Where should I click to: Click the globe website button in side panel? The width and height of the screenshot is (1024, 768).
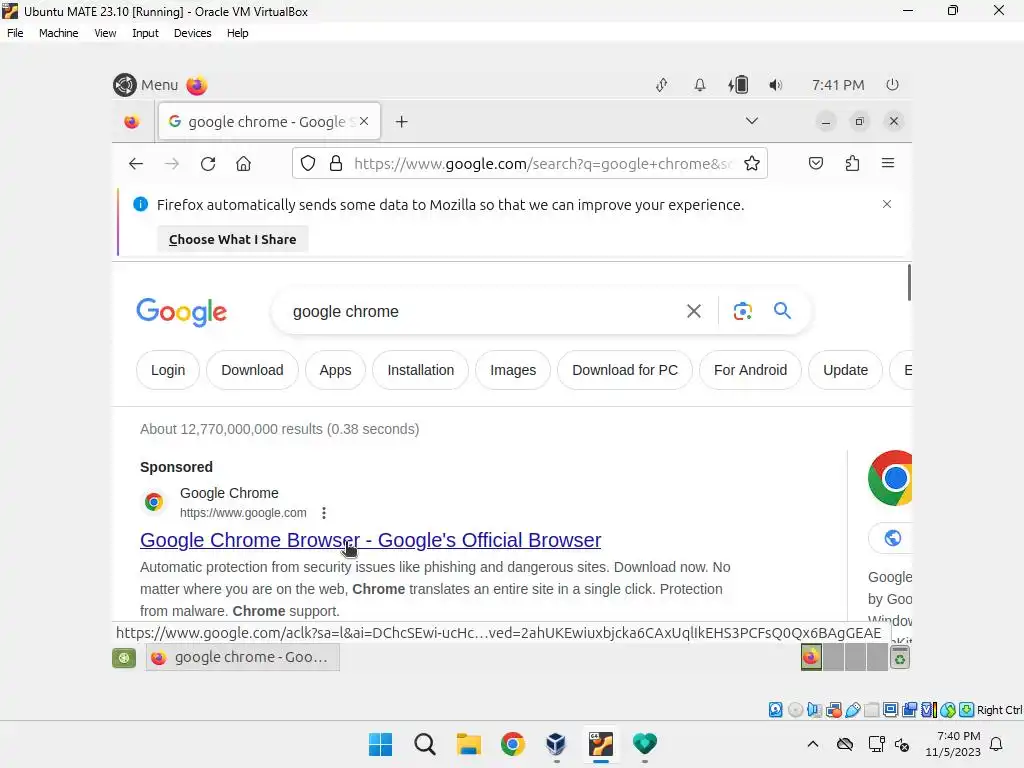(891, 538)
